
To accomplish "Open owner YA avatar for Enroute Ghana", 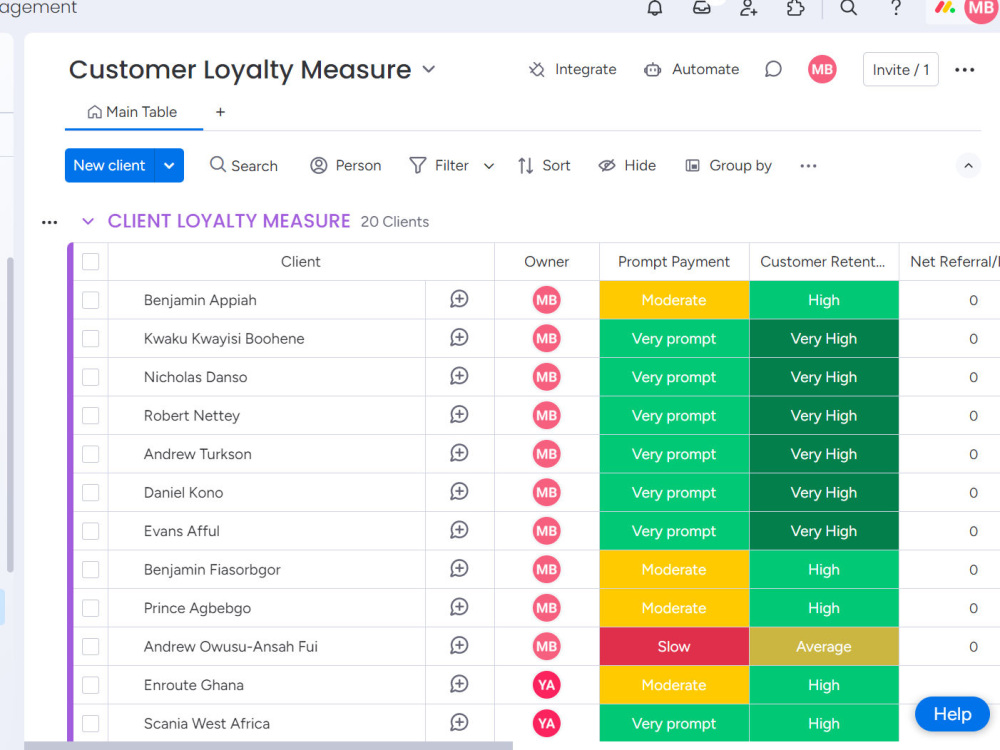I will tap(547, 684).
